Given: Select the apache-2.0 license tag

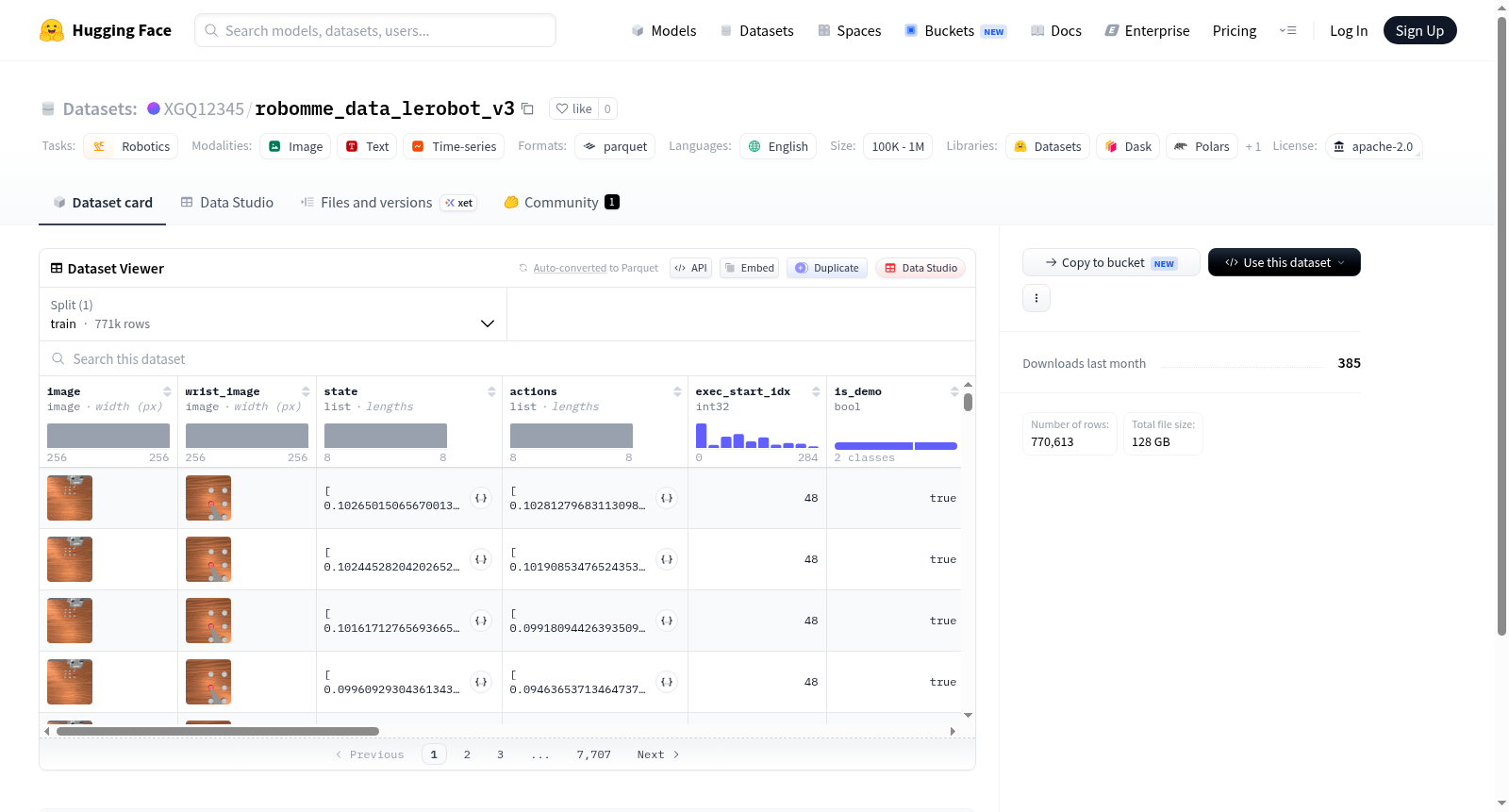Looking at the screenshot, I should [x=1373, y=146].
